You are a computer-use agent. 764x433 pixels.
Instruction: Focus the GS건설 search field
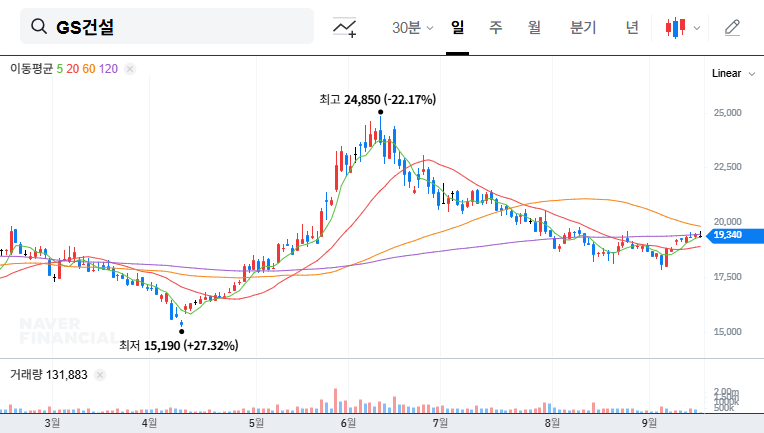point(167,26)
